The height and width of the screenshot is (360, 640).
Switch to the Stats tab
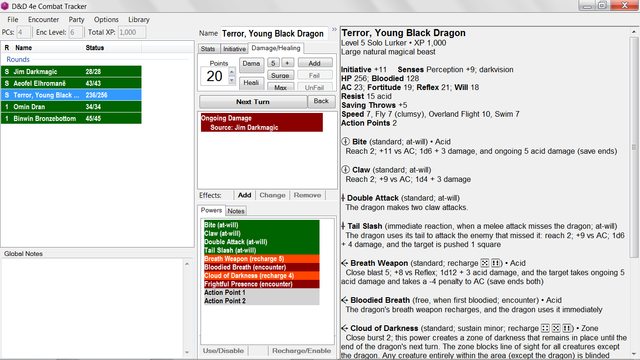pos(208,49)
